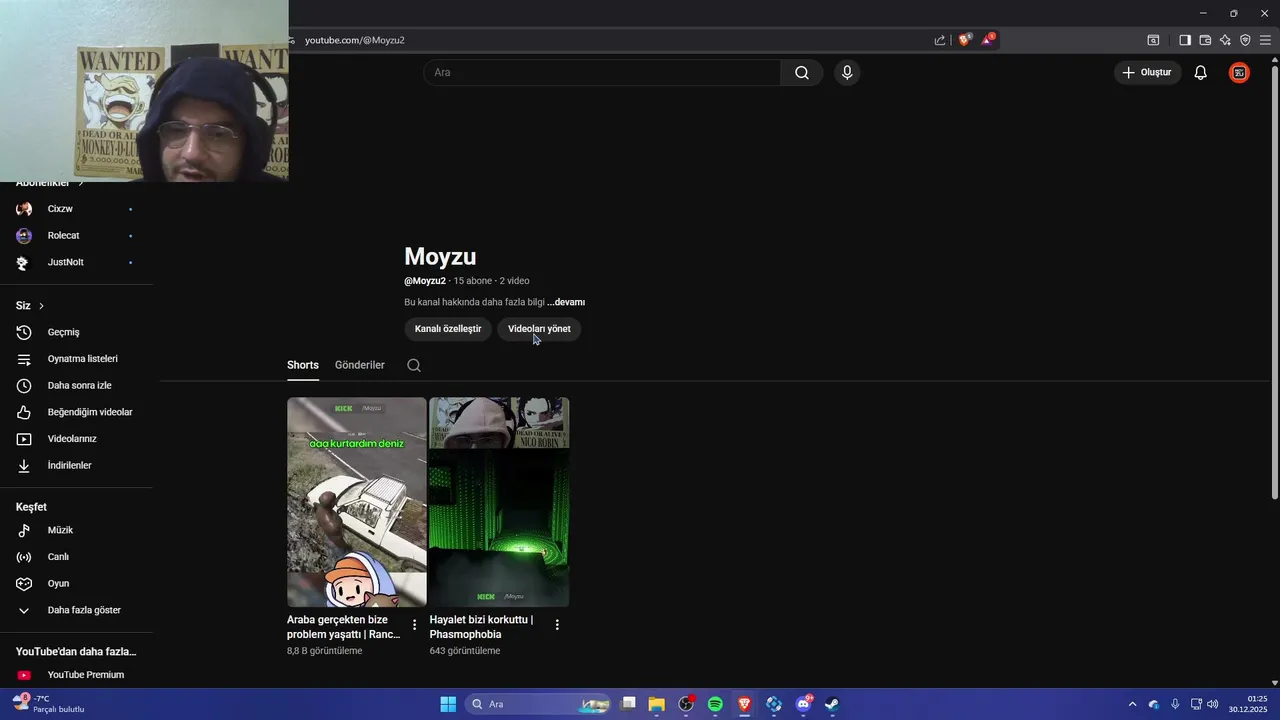Click the volume speaker tray icon

coord(1213,704)
